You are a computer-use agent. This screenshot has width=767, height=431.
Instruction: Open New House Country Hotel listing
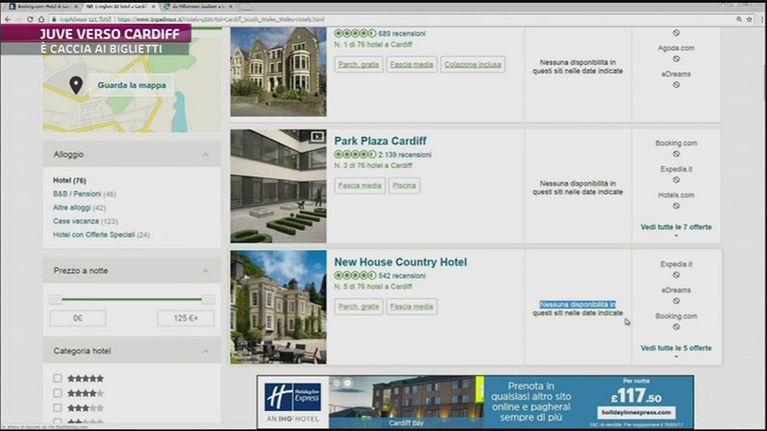coord(400,262)
